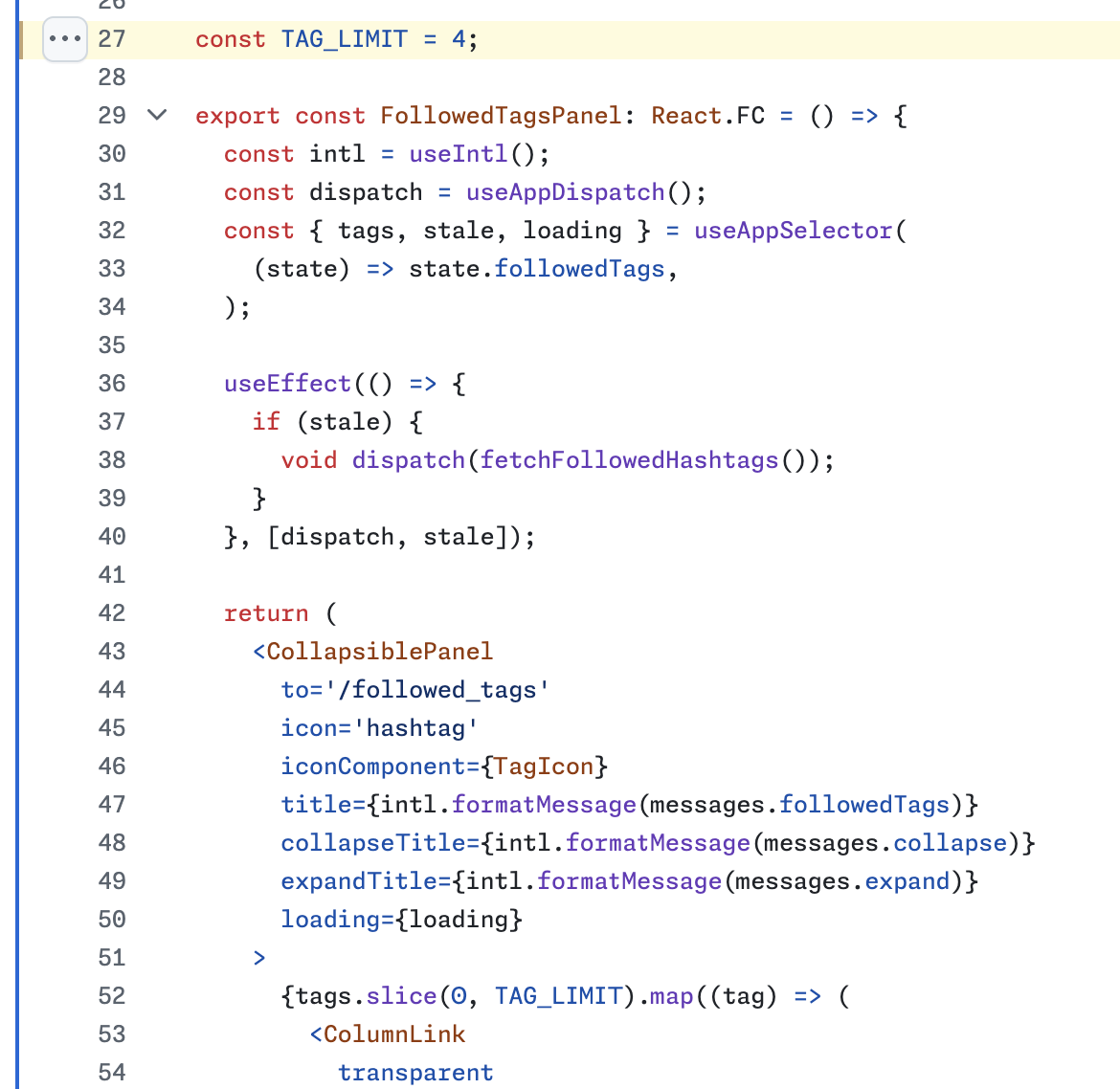This screenshot has width=1120, height=1089.
Task: Click the useAppSelector function name
Action: point(793,231)
